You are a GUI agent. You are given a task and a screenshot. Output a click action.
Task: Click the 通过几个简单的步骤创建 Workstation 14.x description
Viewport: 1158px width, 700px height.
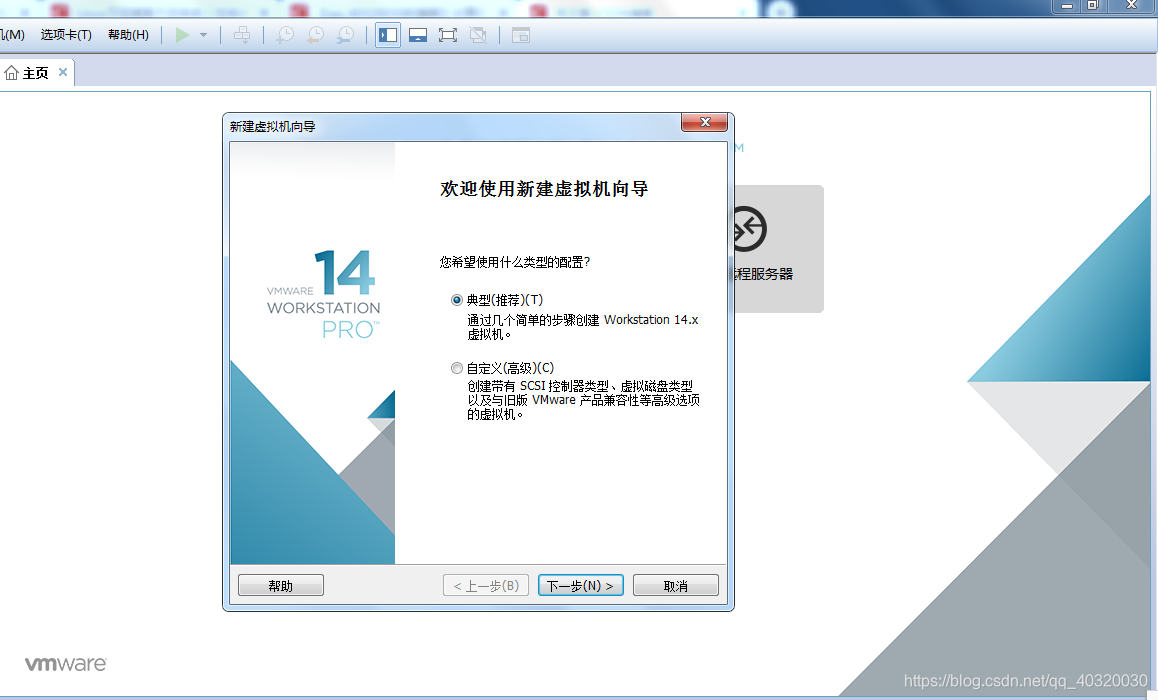(583, 326)
